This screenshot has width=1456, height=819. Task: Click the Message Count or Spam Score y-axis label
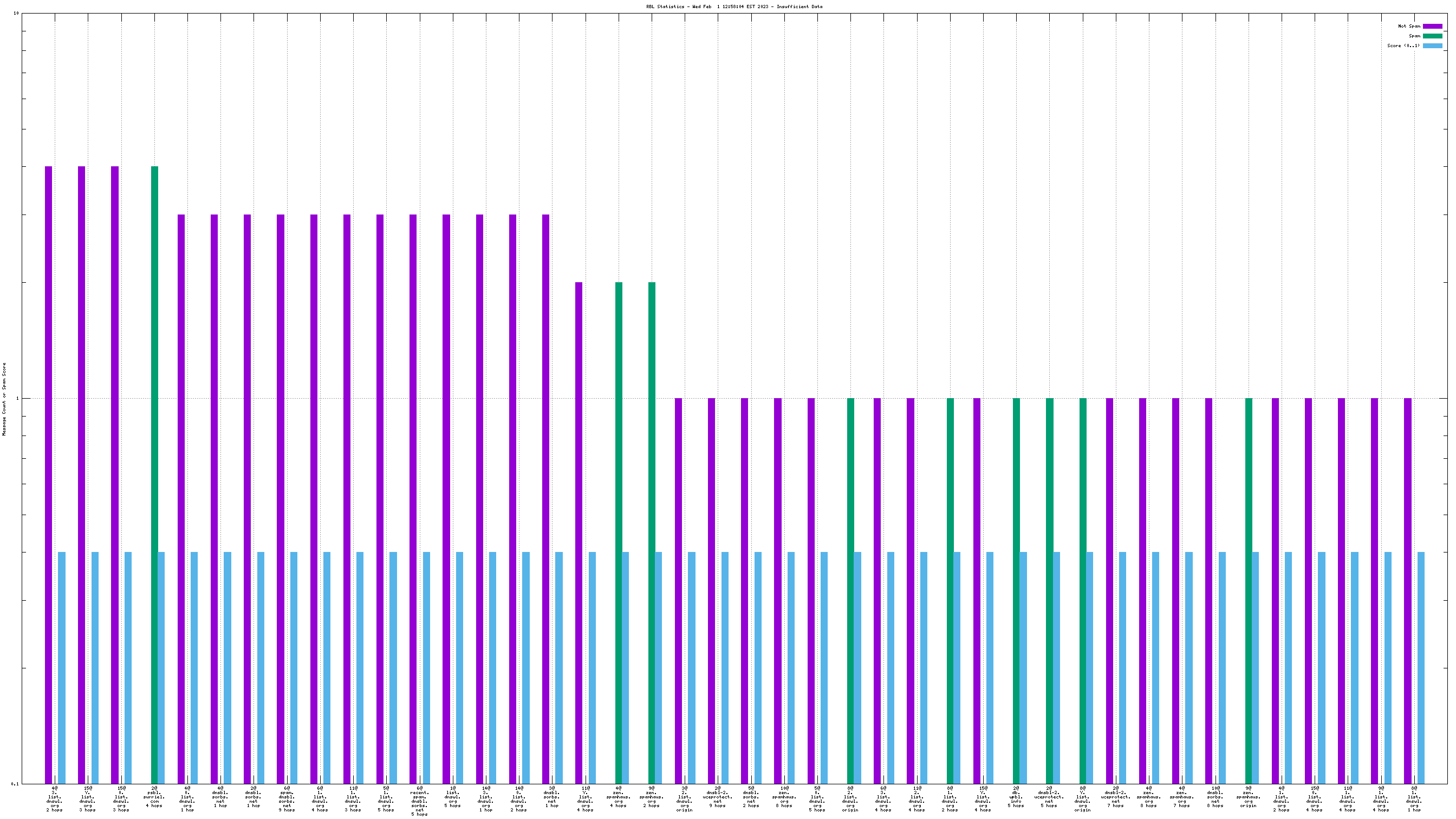(x=4, y=399)
